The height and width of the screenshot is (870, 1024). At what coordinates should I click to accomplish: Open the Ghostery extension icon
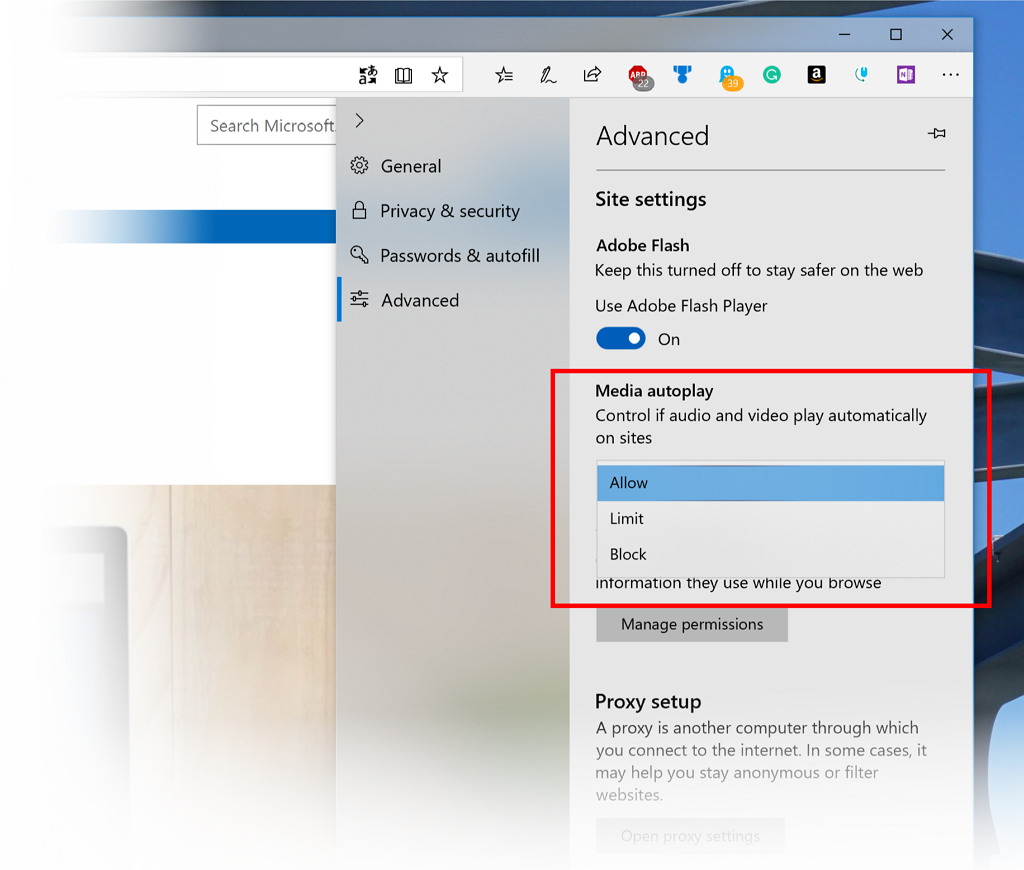point(729,76)
